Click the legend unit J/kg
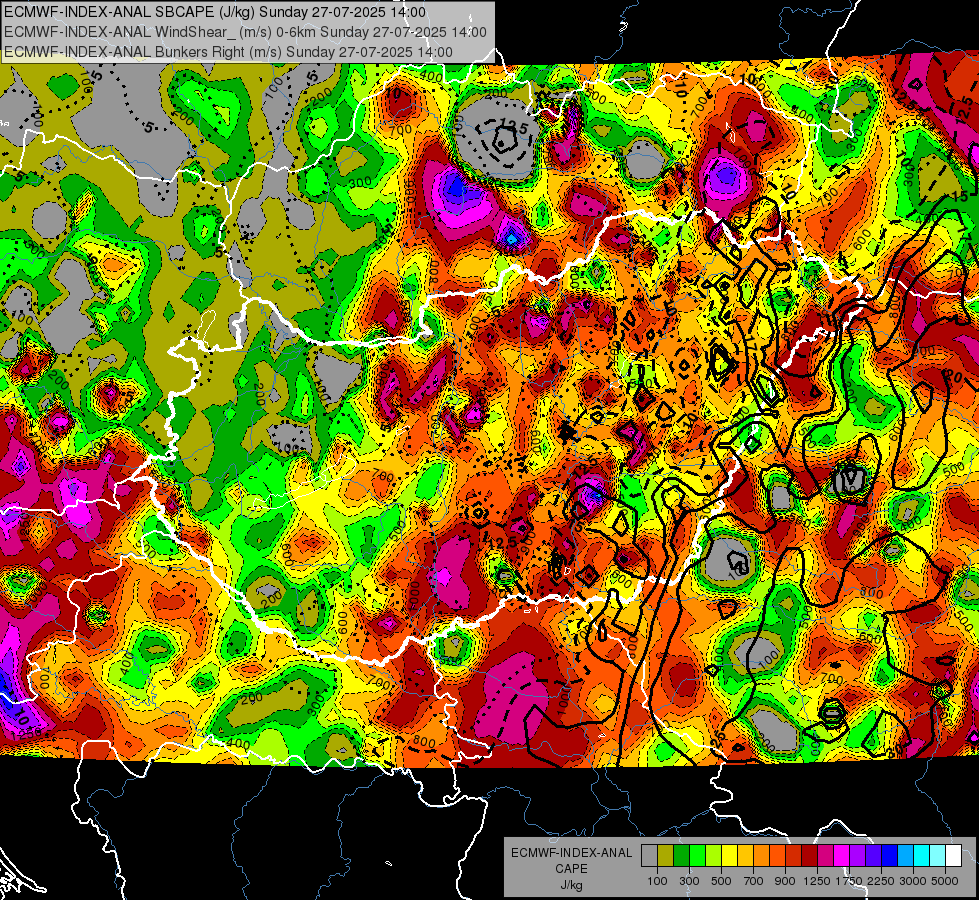Image resolution: width=979 pixels, height=900 pixels. tap(571, 885)
